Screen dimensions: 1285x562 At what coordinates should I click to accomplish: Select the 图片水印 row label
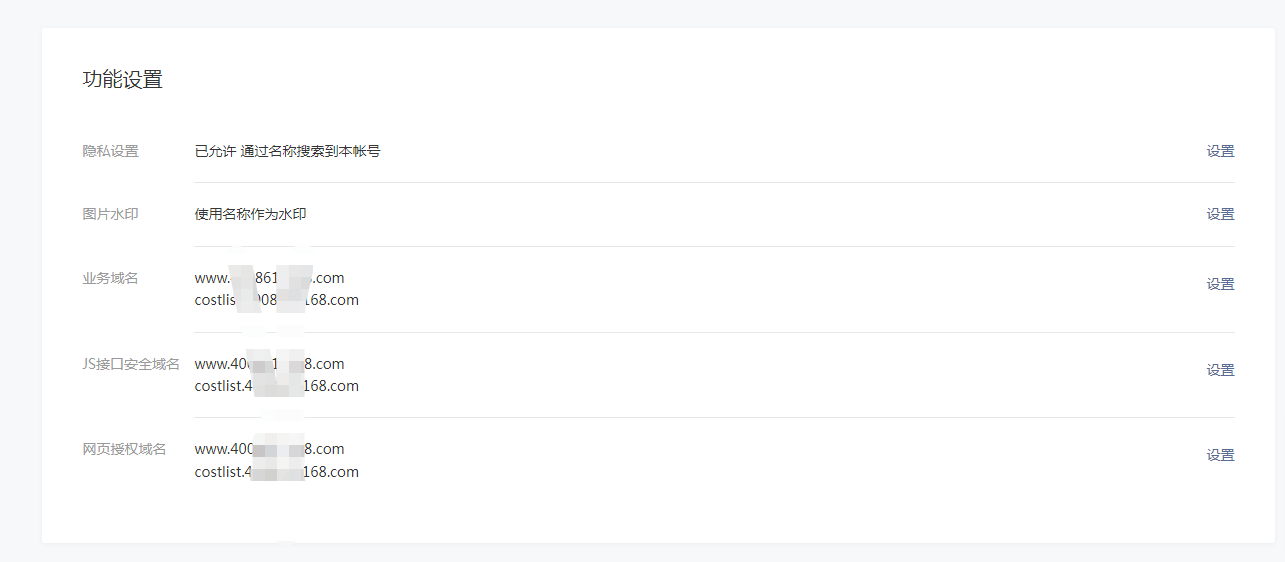(110, 214)
